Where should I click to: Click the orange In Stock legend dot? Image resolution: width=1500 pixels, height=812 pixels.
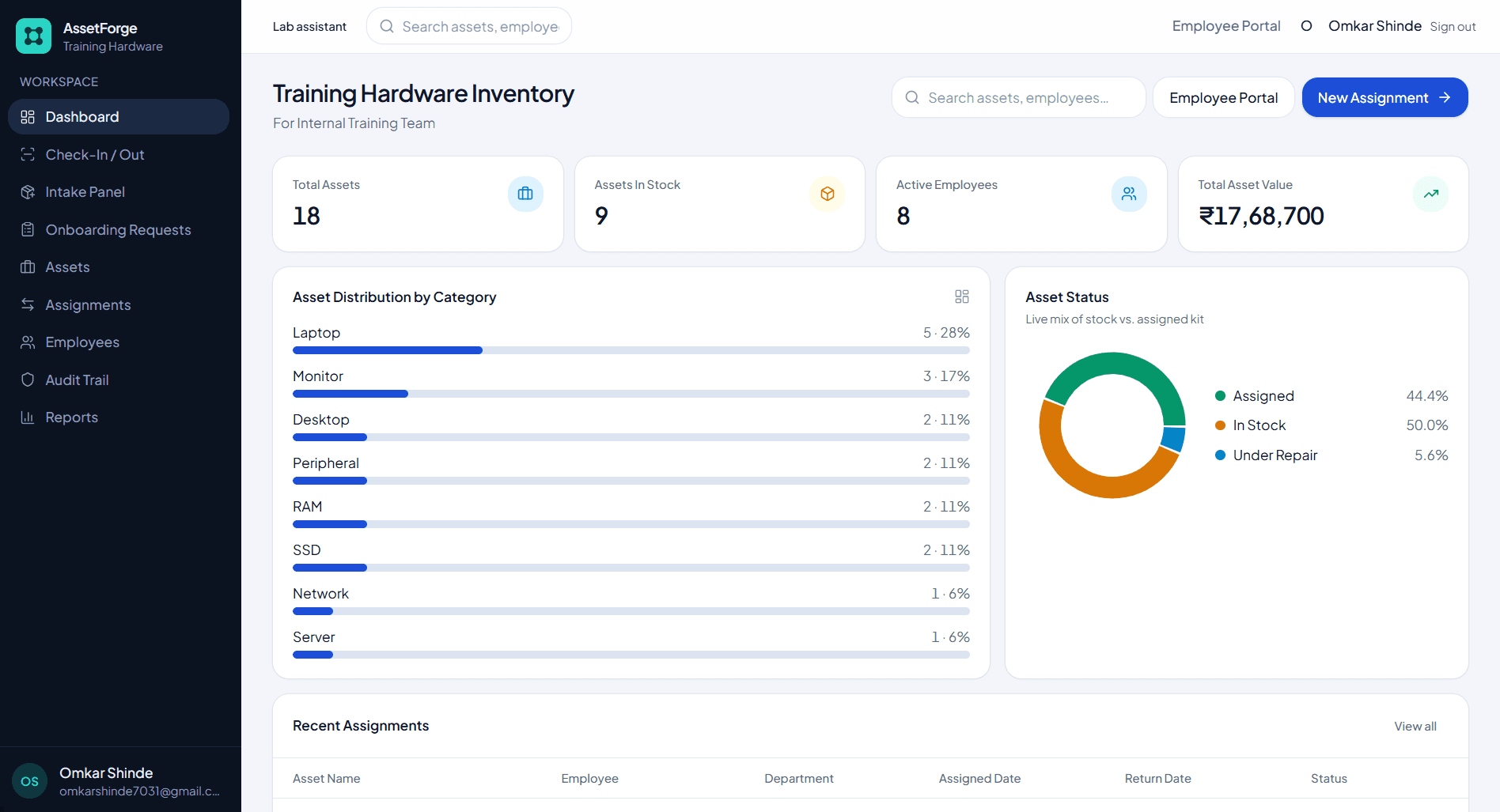pyautogui.click(x=1220, y=425)
